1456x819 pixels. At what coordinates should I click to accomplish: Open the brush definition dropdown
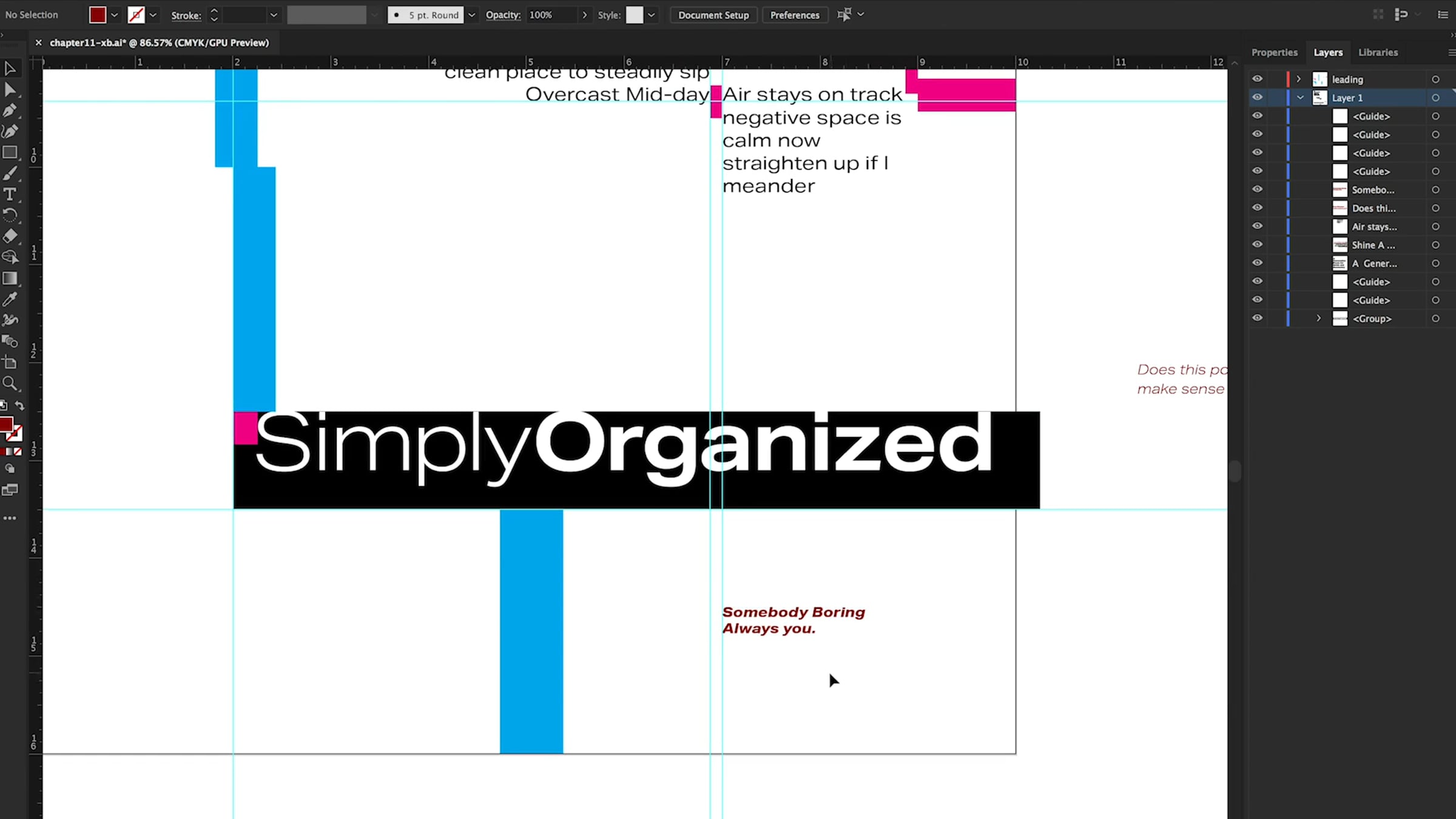pos(471,15)
